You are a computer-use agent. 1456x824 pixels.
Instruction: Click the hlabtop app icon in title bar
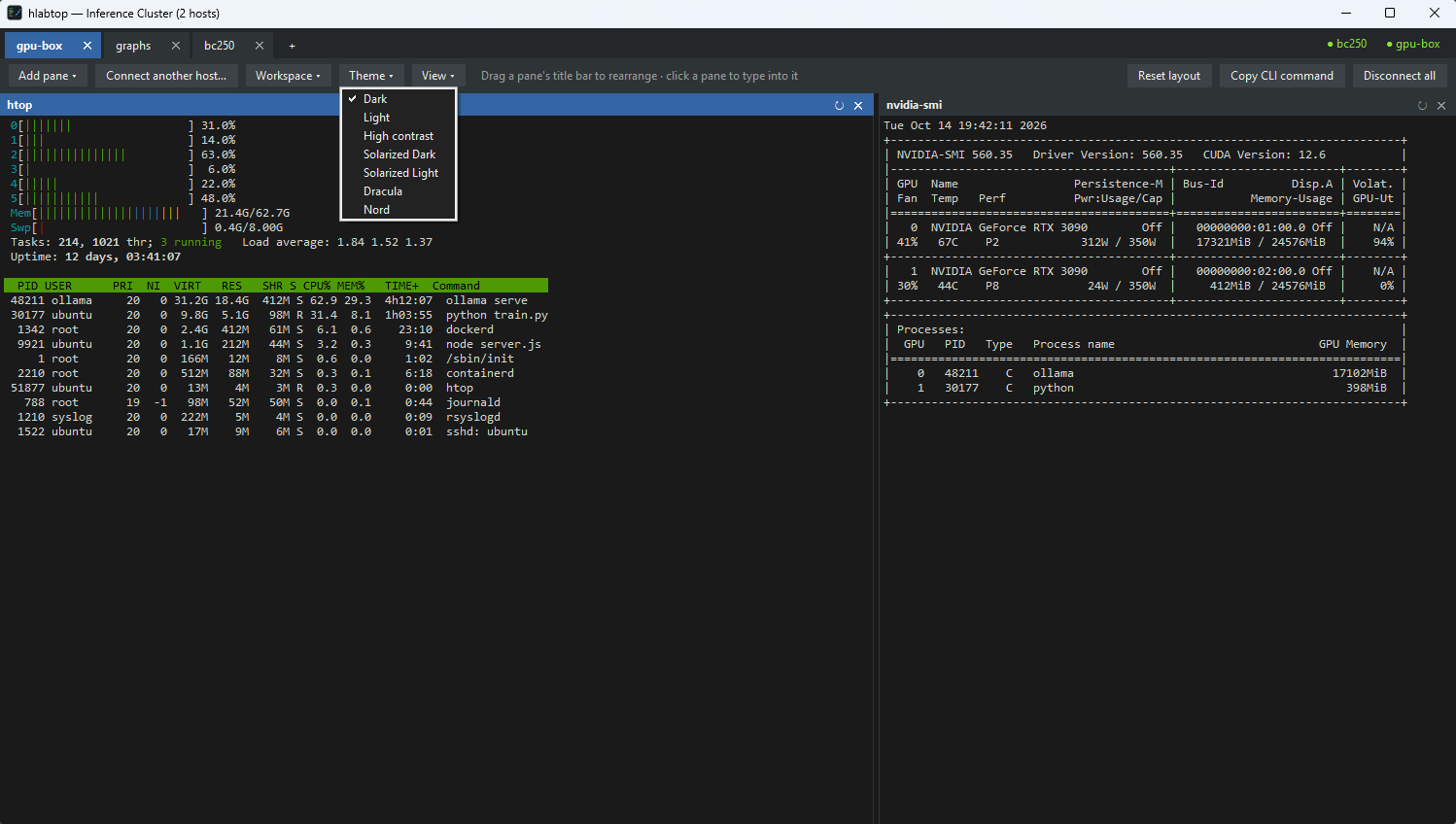[x=15, y=13]
